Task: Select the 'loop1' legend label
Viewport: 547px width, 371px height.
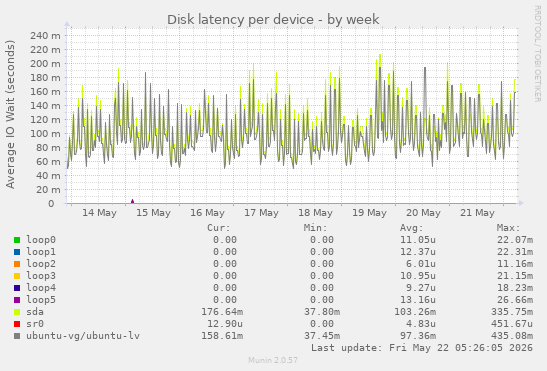Action: [x=41, y=252]
